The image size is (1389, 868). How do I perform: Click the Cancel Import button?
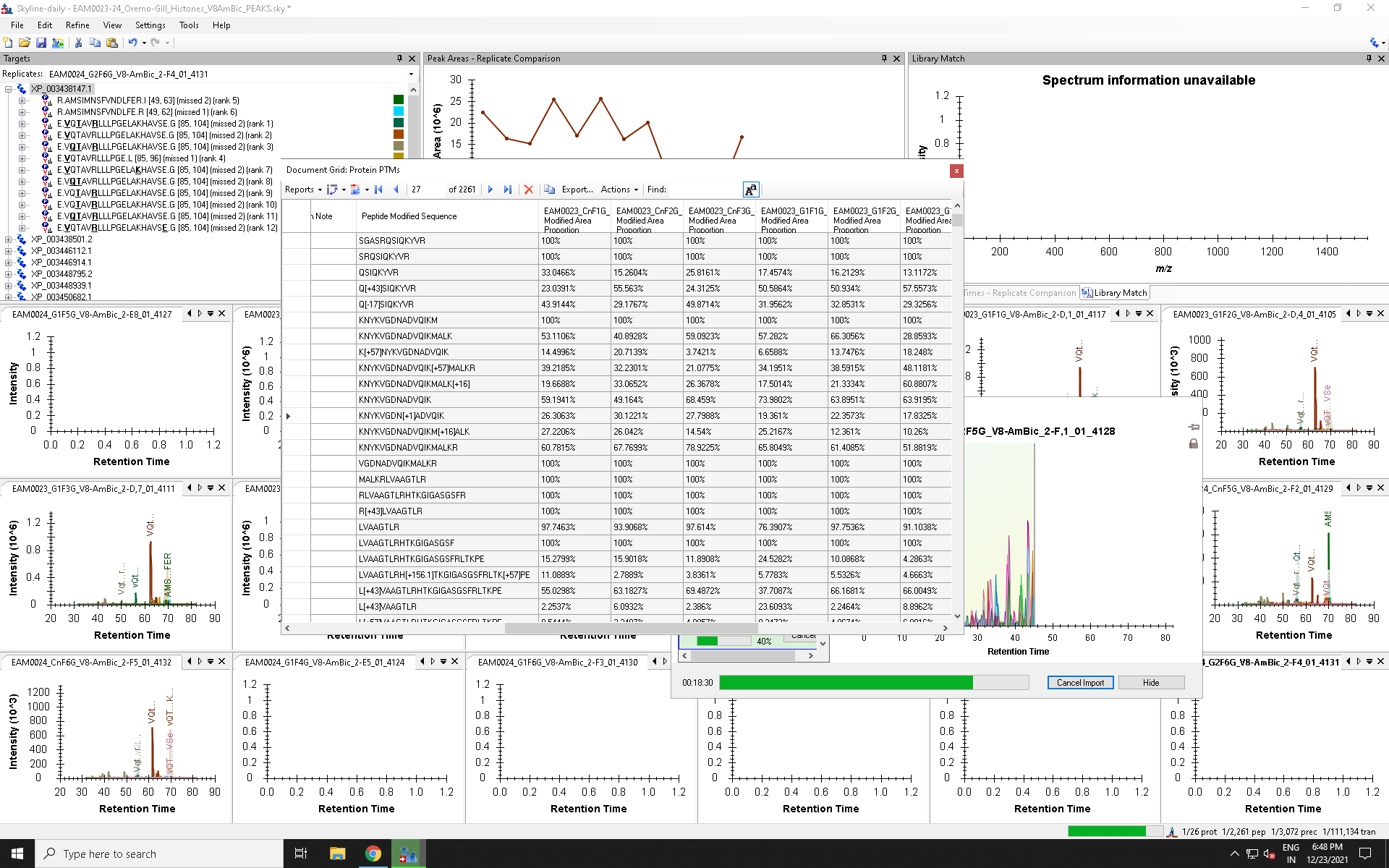[x=1079, y=683]
